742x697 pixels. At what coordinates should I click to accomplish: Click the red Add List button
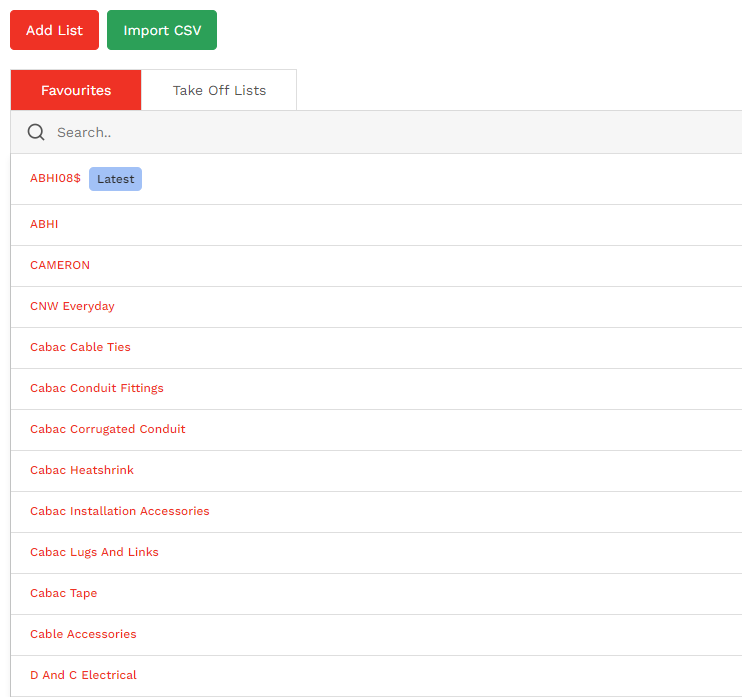(54, 30)
